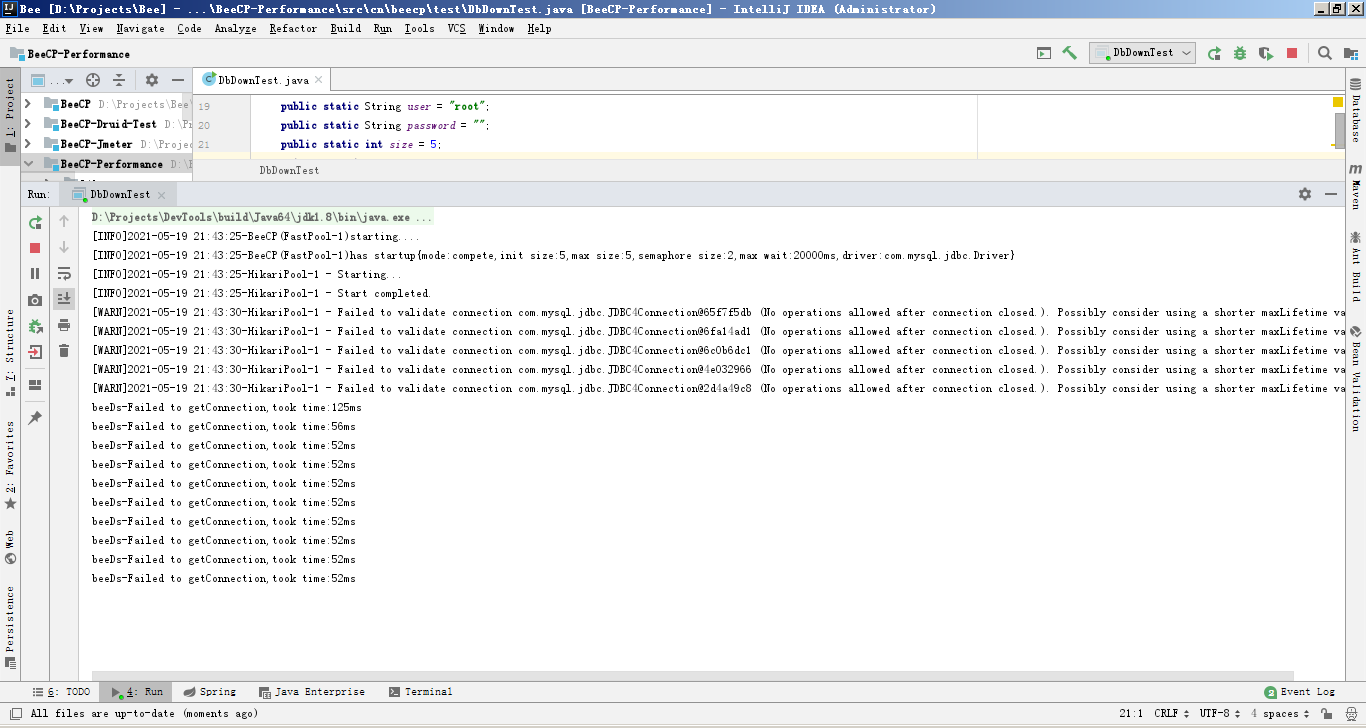Debug DbDownTest with main toolbar bug icon

[x=1240, y=53]
